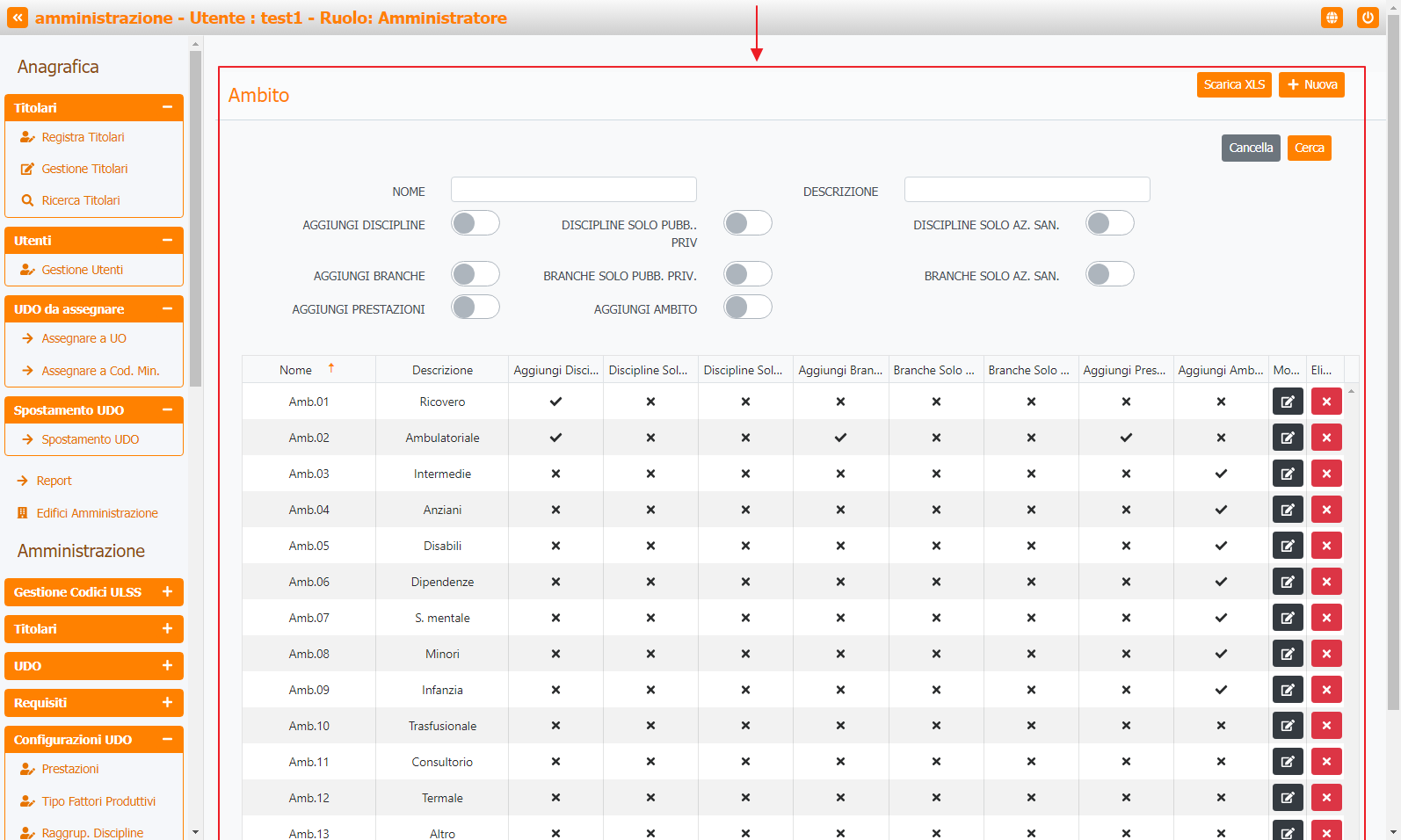Toggle the Branche Solo Az. San. switch

[1109, 275]
